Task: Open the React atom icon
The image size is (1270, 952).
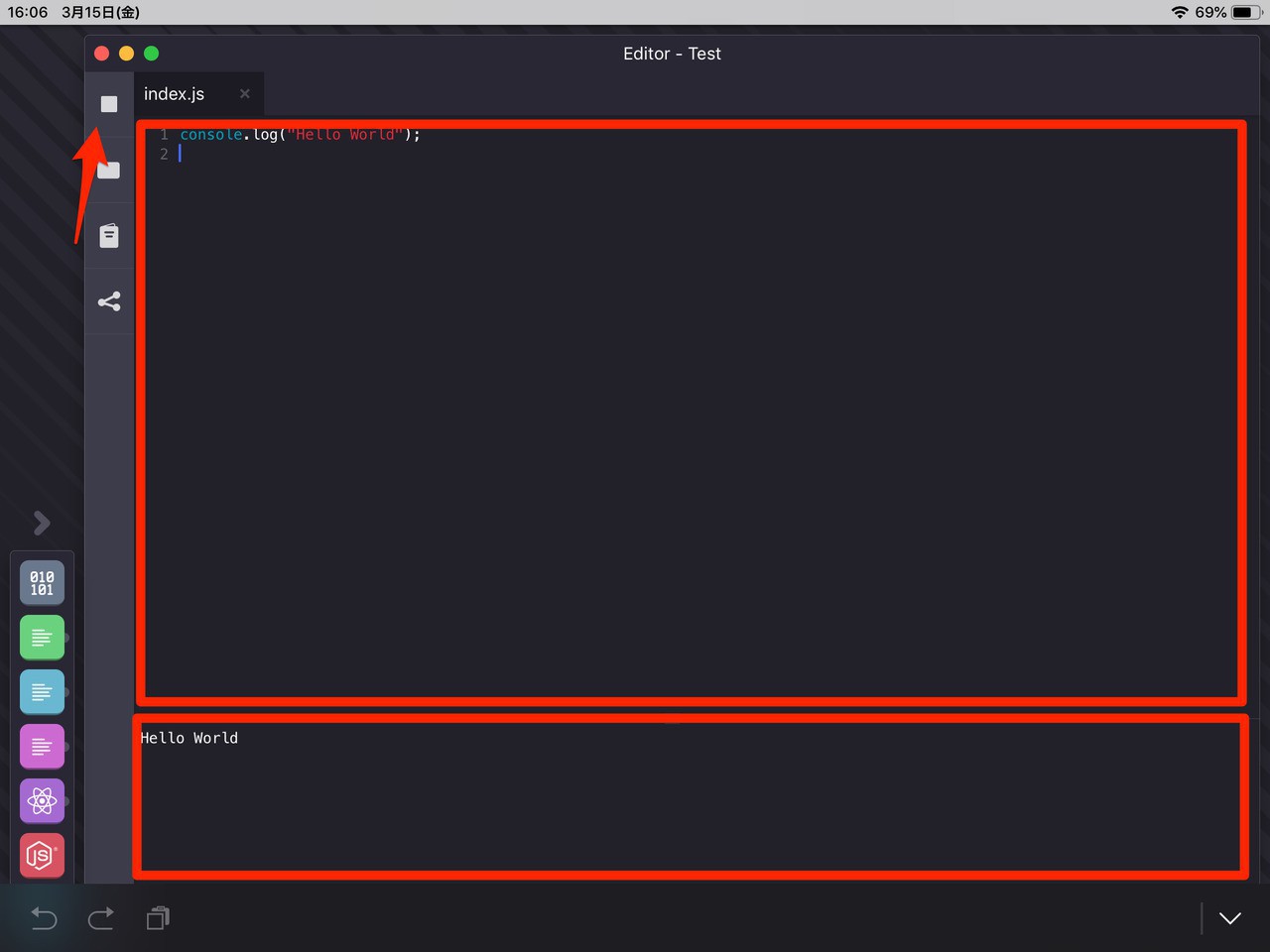Action: point(42,800)
